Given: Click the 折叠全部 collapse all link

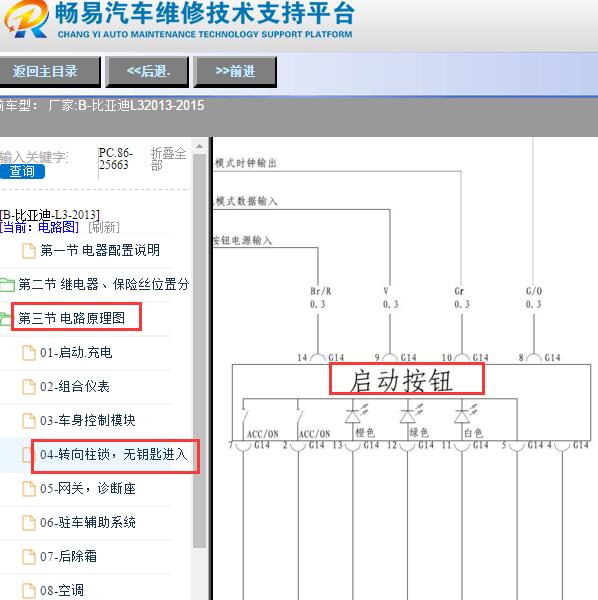Looking at the screenshot, I should (x=168, y=159).
